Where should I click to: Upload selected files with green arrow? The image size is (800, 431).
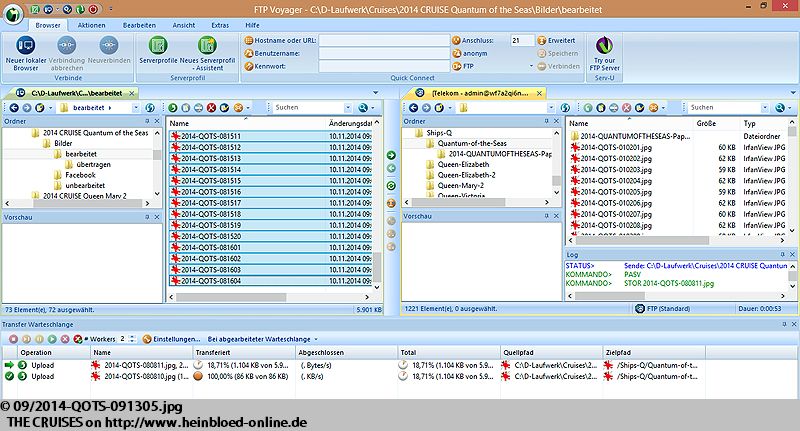click(391, 155)
